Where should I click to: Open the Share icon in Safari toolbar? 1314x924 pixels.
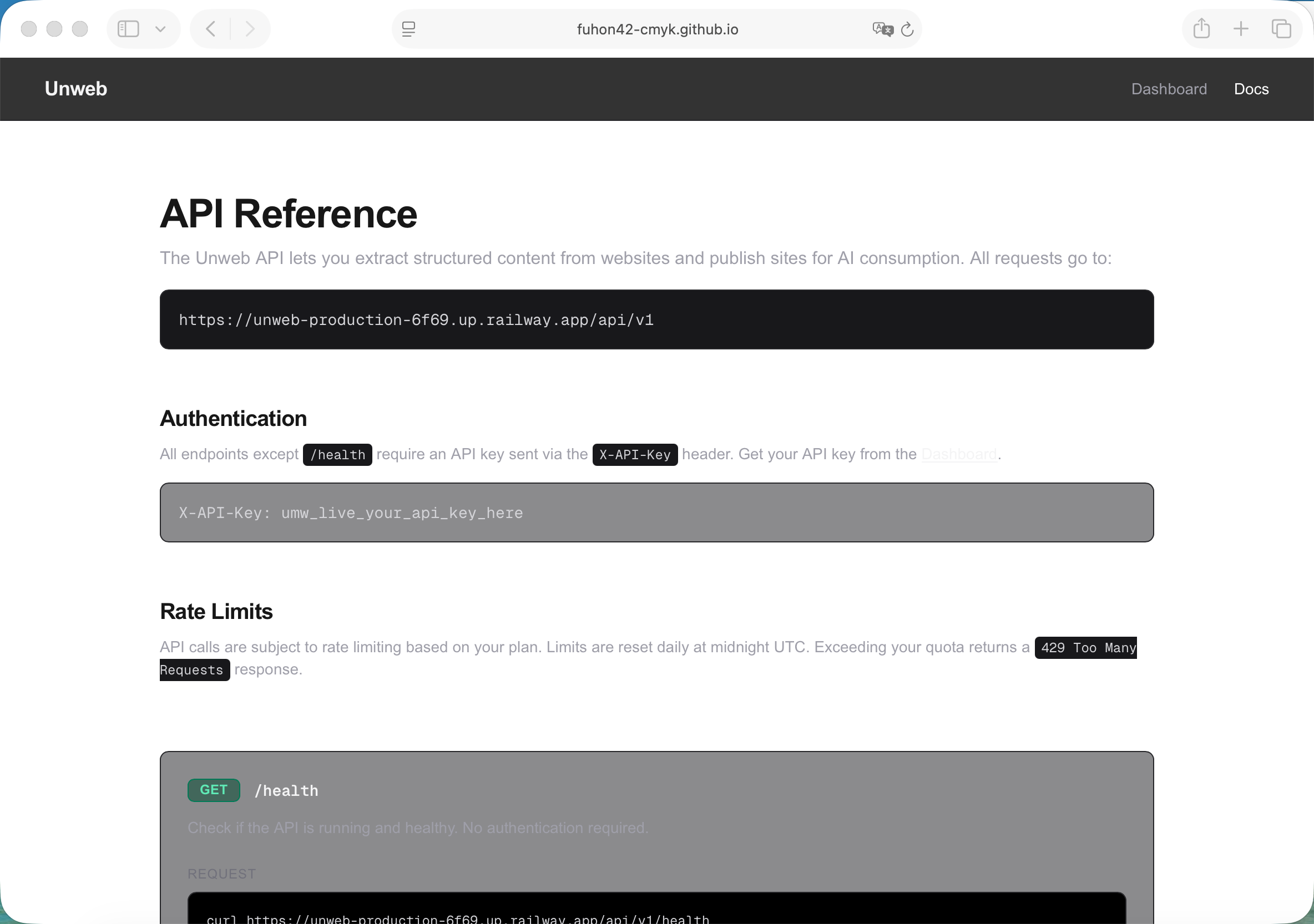point(1201,29)
